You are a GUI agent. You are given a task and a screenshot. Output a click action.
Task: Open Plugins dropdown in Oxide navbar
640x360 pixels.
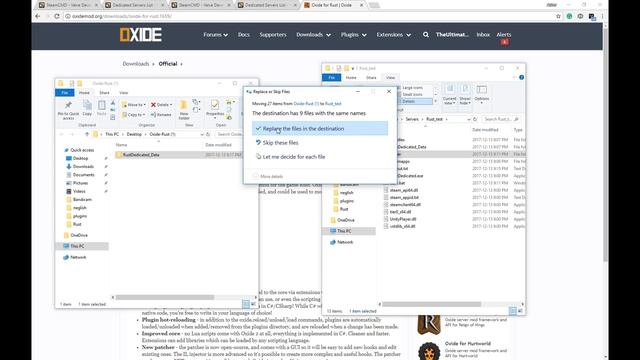[354, 35]
